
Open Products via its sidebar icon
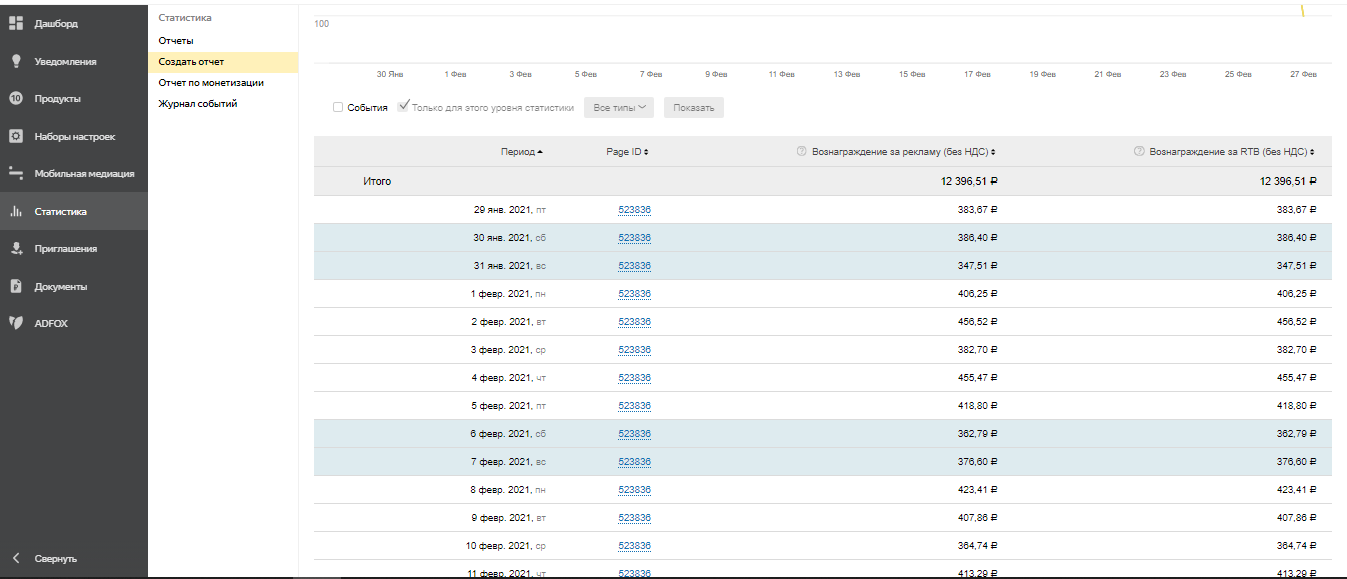[x=16, y=98]
